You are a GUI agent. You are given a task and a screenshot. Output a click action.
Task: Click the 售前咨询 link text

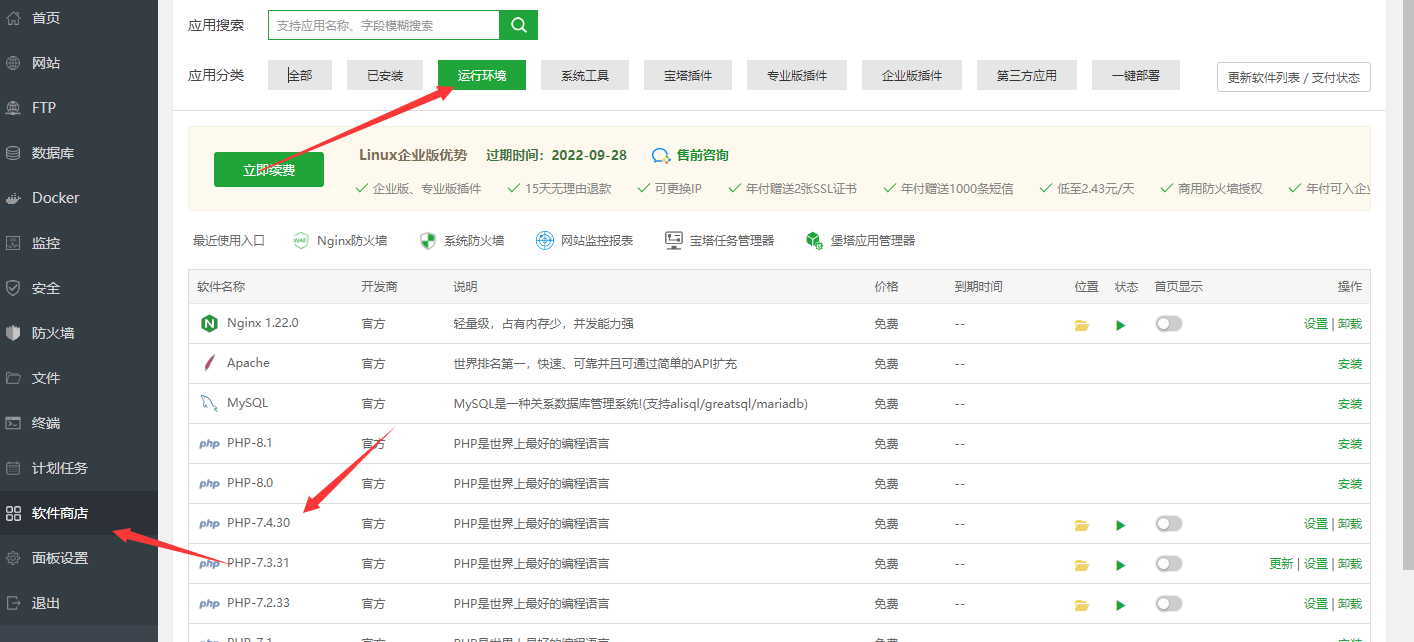703,156
